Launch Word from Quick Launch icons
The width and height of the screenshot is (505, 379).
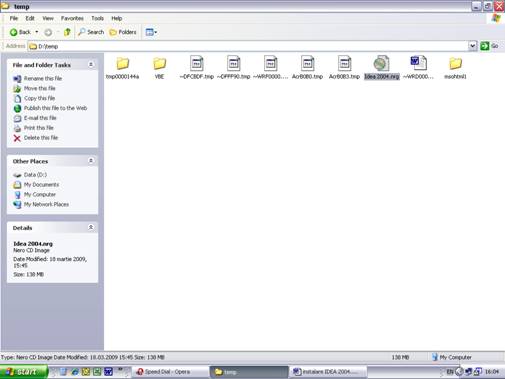(x=108, y=372)
